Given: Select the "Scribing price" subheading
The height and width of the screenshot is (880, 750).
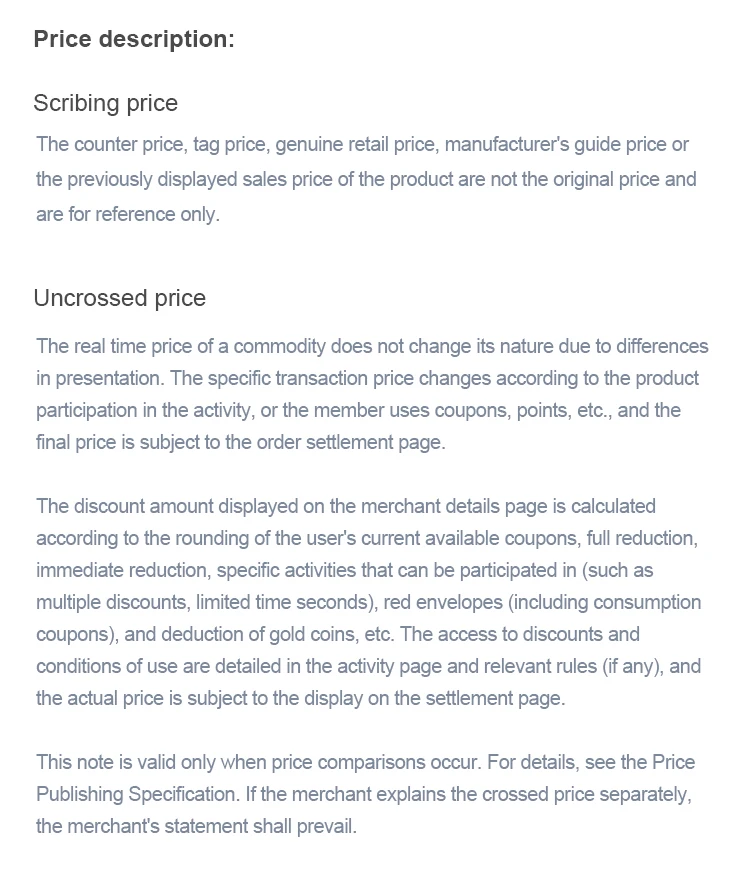Looking at the screenshot, I should coord(105,103).
